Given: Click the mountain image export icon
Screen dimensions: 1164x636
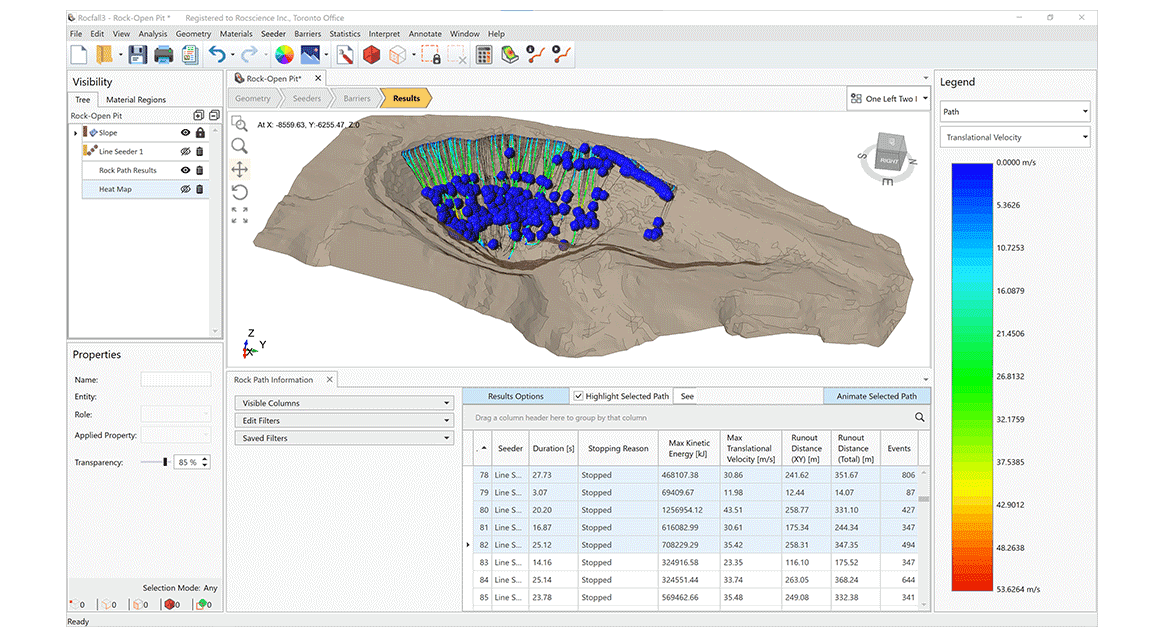Looking at the screenshot, I should pos(310,55).
